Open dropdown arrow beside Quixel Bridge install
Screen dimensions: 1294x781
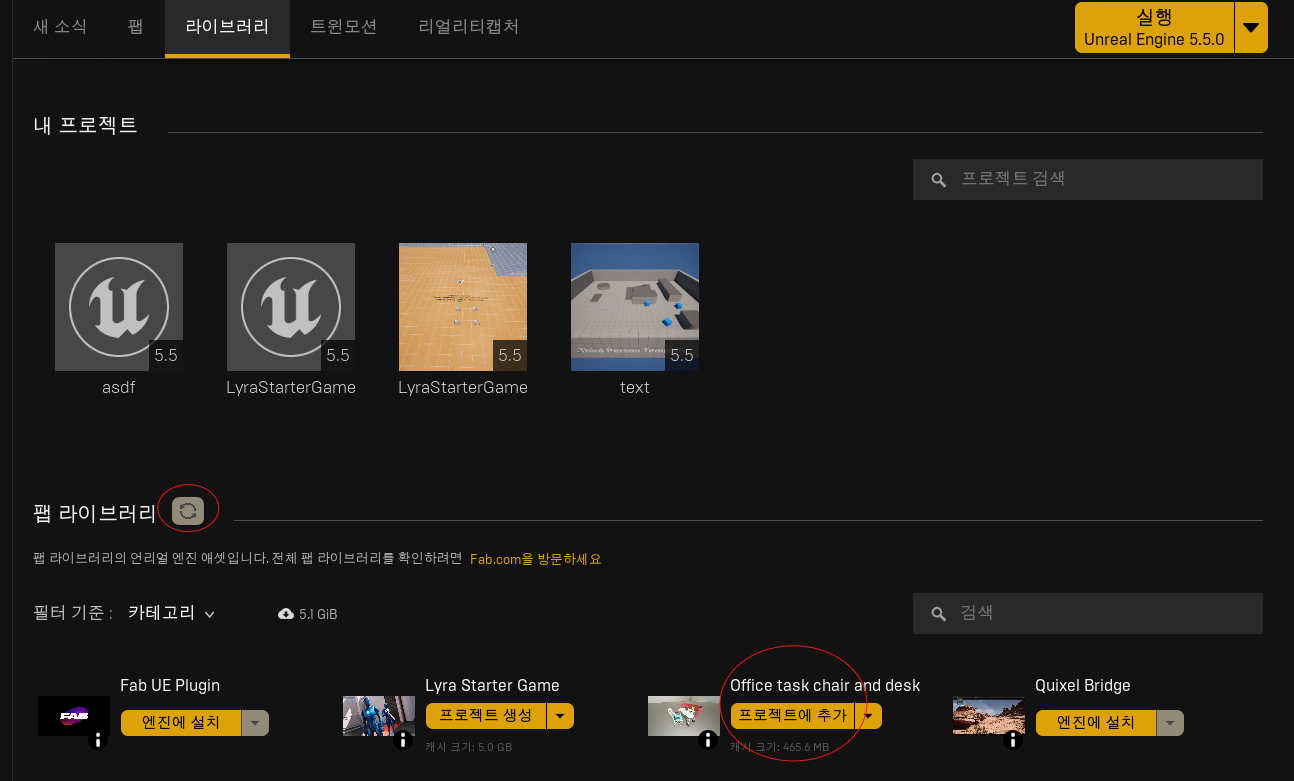coord(1171,722)
